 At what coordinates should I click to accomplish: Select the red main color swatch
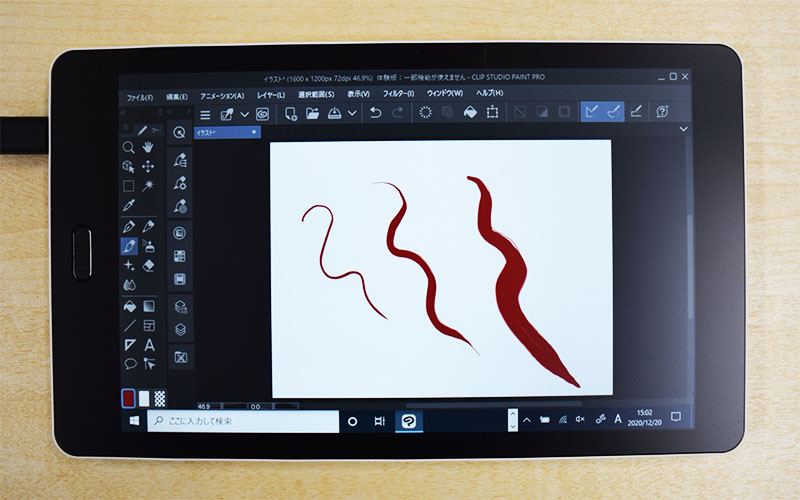point(128,398)
